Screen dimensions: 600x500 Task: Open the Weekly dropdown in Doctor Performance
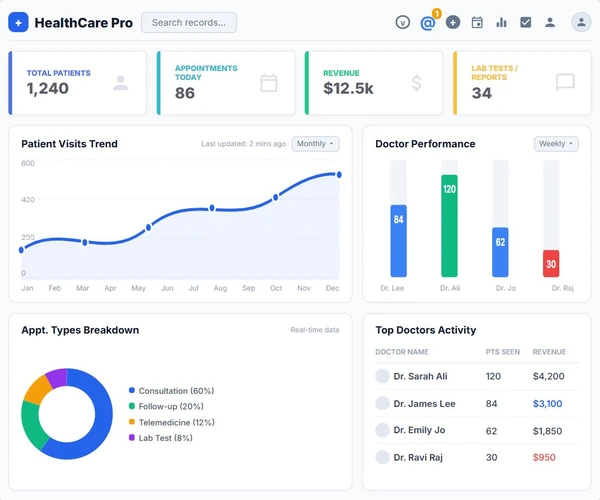point(556,144)
